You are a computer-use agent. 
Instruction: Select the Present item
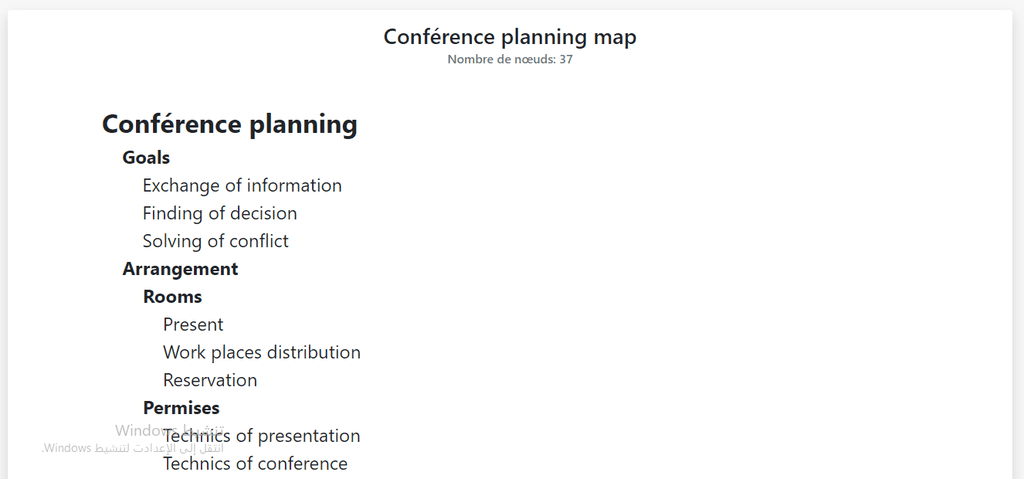click(193, 325)
